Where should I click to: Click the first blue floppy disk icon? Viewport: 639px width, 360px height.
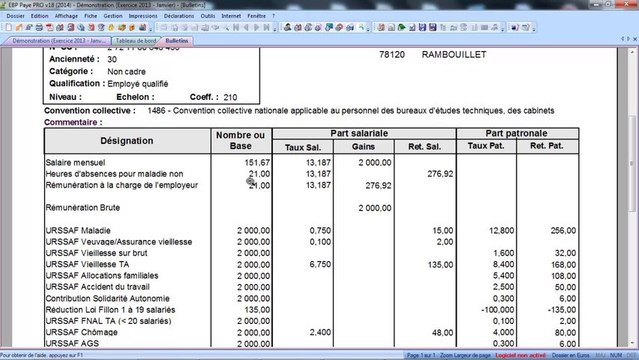point(422,27)
